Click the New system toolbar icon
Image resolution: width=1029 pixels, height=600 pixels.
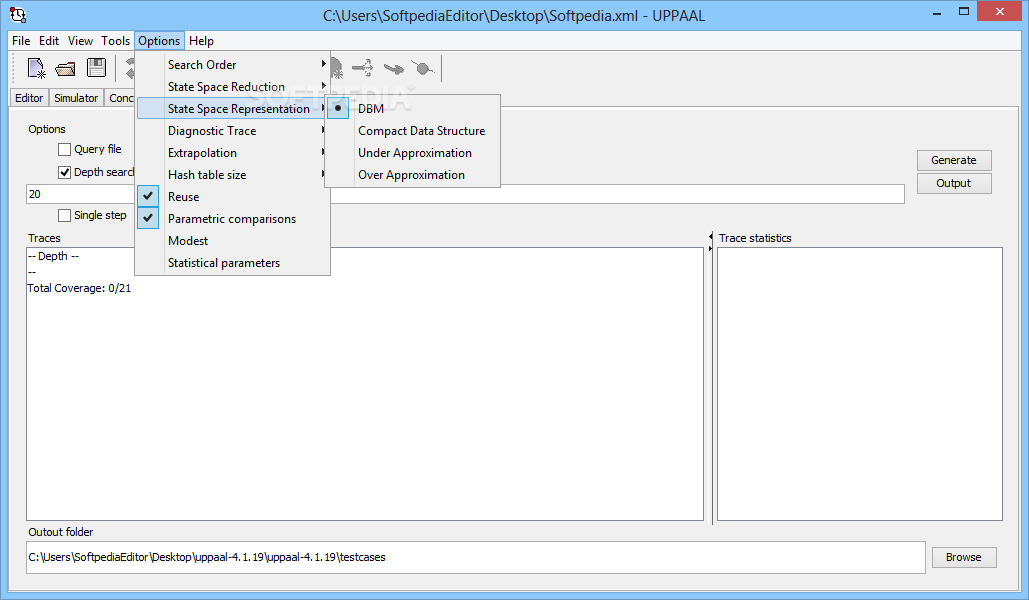point(36,68)
